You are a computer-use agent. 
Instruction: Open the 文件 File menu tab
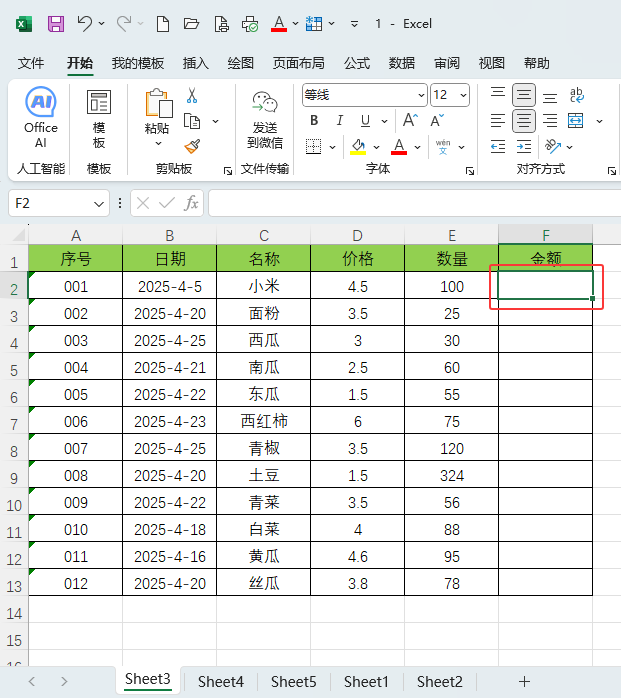[31, 63]
